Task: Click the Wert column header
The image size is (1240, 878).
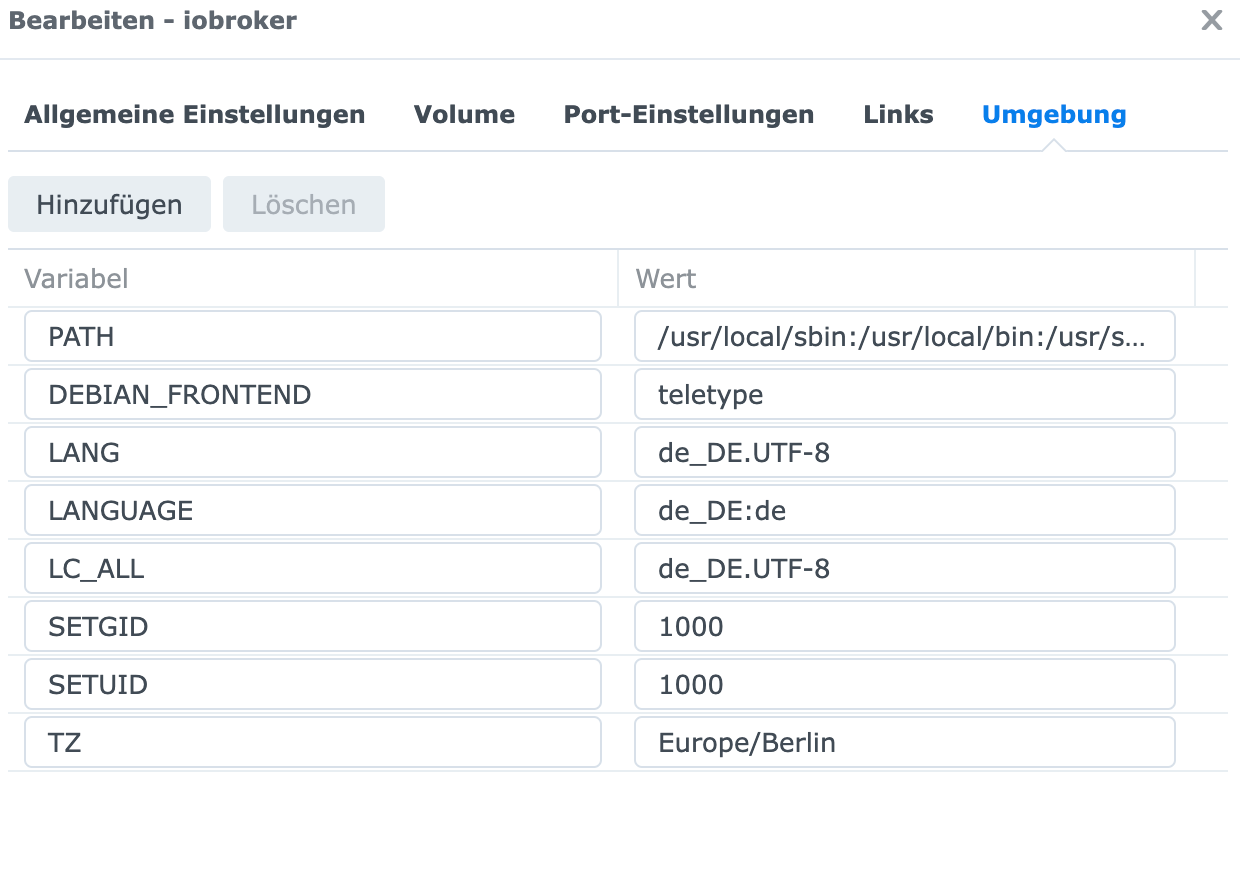Action: pos(906,278)
